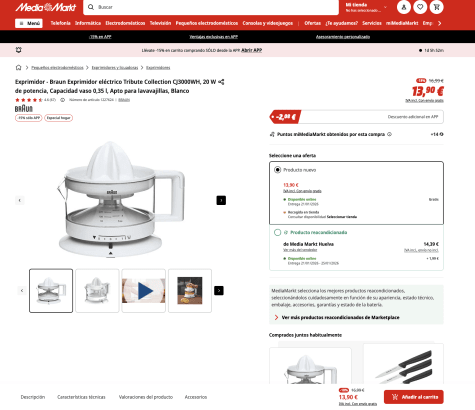Open the wishlist heart icon
Image resolution: width=475 pixels, height=410 pixels.
point(420,7)
